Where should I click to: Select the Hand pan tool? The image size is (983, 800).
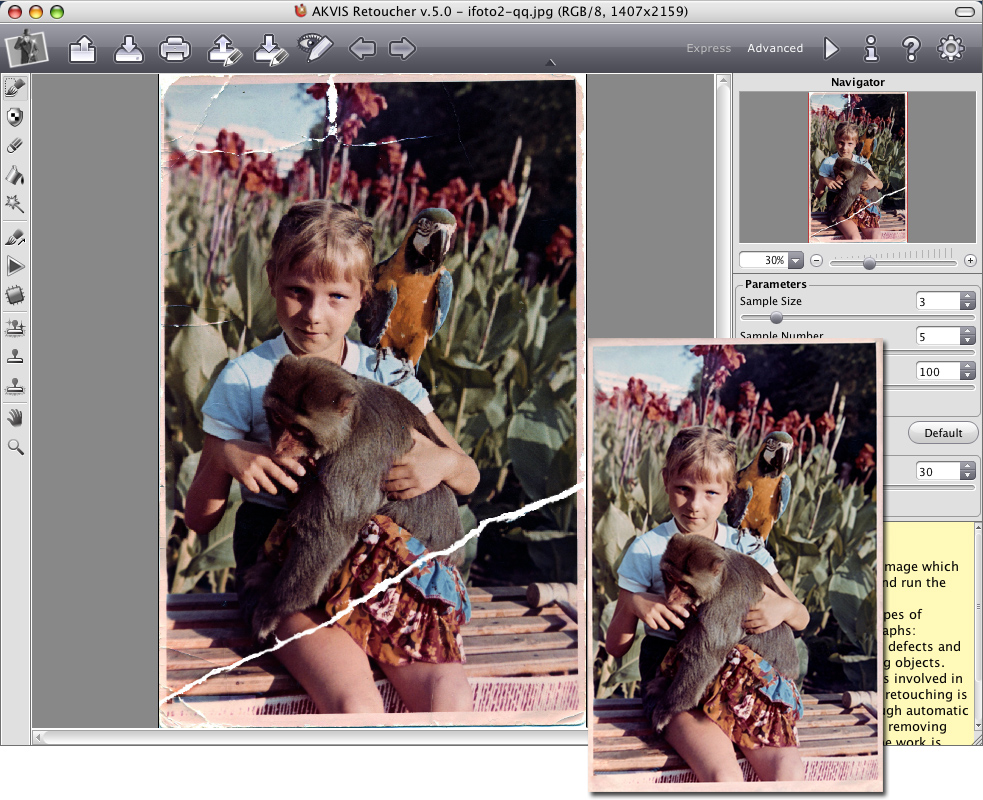click(x=15, y=418)
